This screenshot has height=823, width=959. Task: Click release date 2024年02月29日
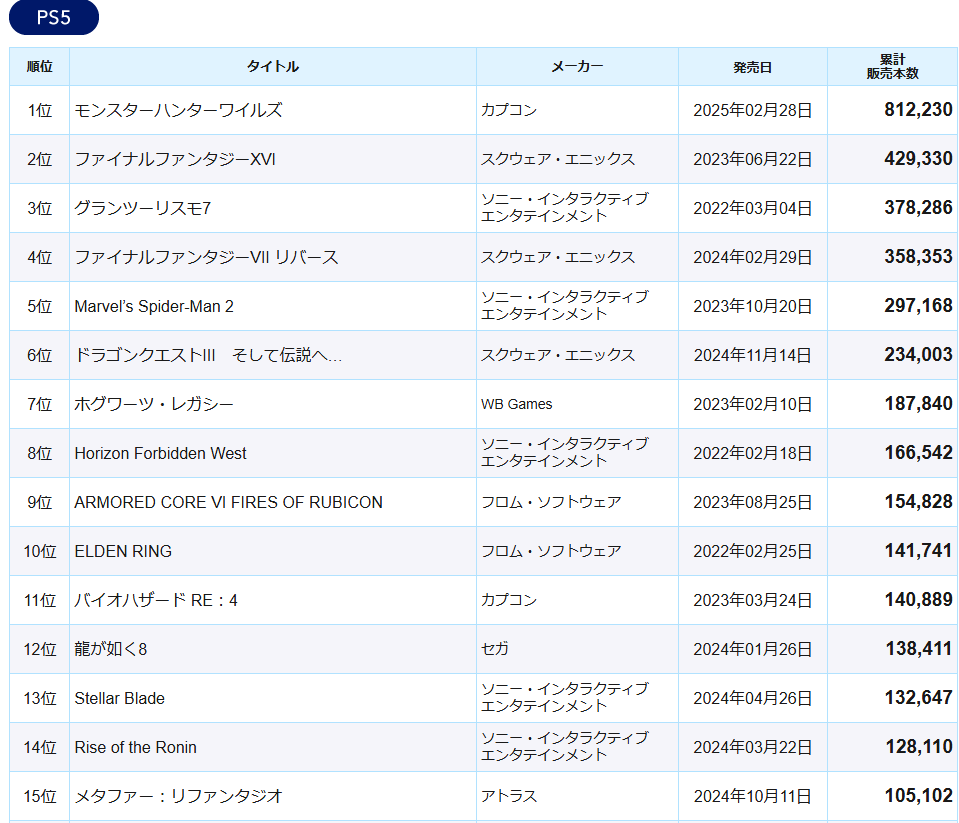[x=752, y=257]
